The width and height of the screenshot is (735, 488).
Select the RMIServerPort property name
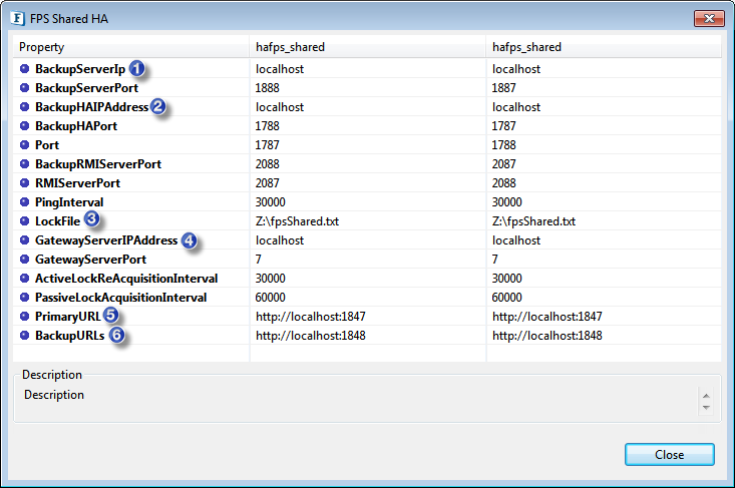[77, 183]
